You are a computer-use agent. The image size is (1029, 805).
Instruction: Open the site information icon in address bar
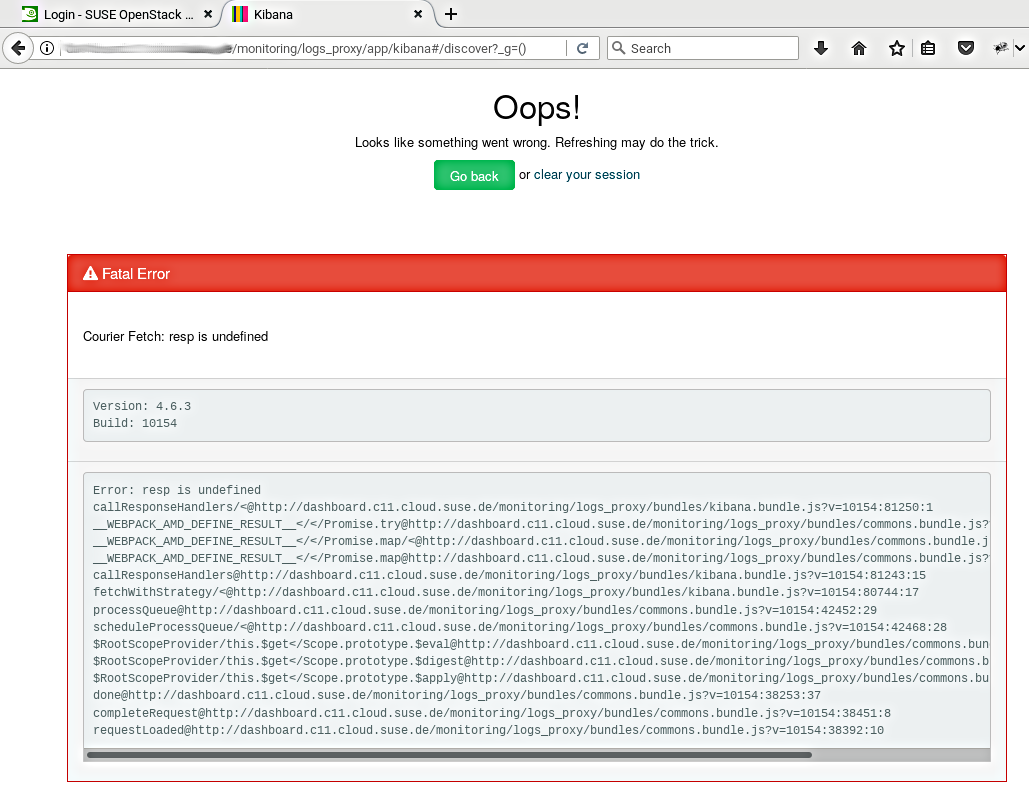pos(47,48)
